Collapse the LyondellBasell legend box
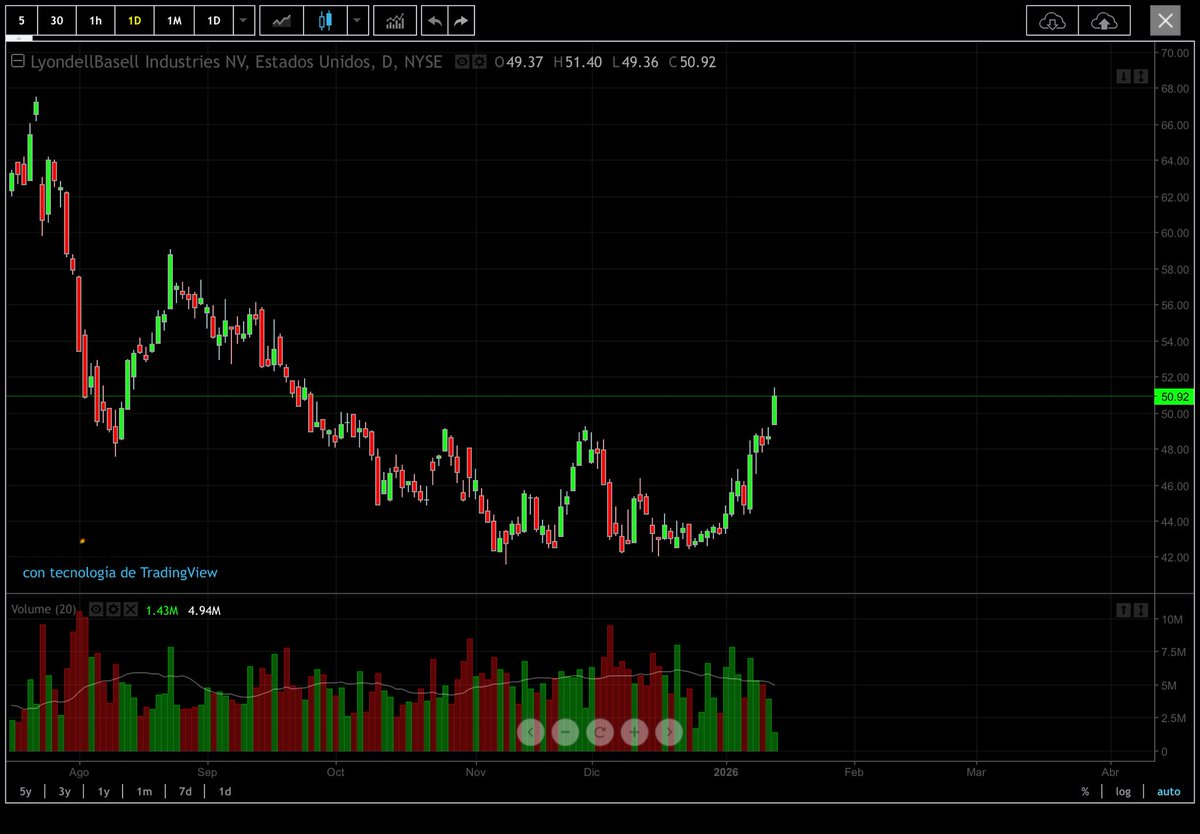The width and height of the screenshot is (1200, 834). click(x=17, y=62)
